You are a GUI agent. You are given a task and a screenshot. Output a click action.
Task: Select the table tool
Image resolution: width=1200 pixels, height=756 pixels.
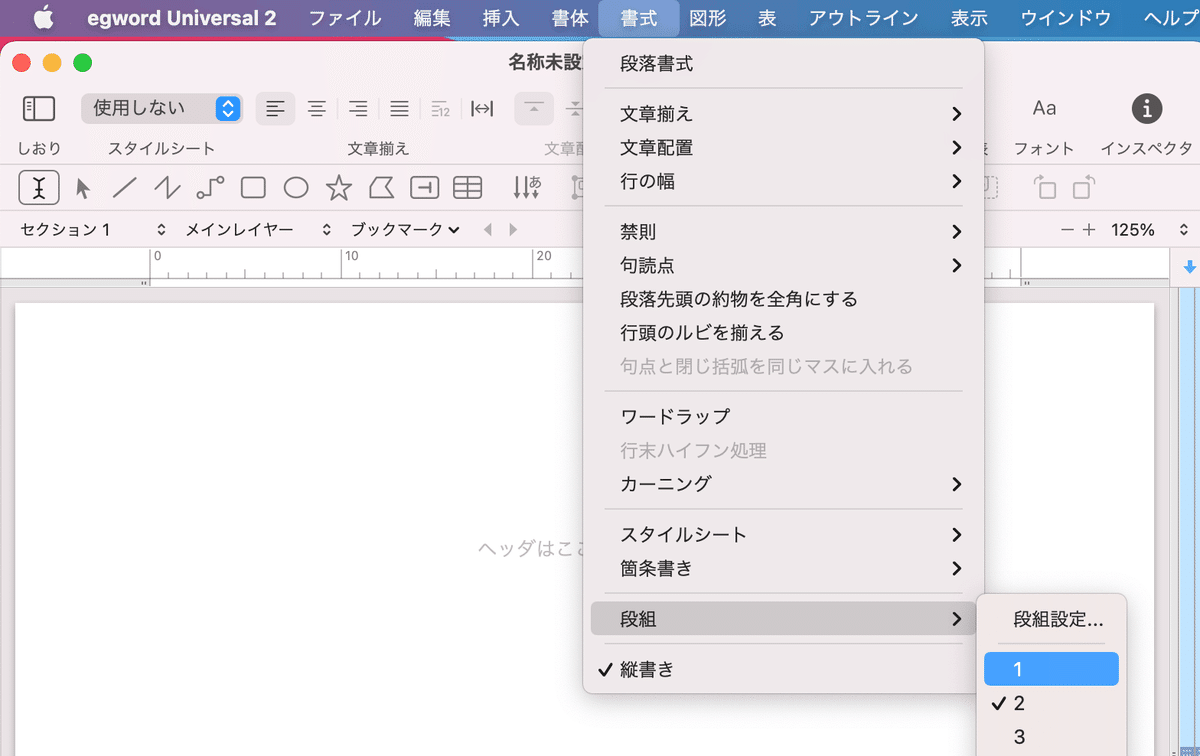coord(467,187)
